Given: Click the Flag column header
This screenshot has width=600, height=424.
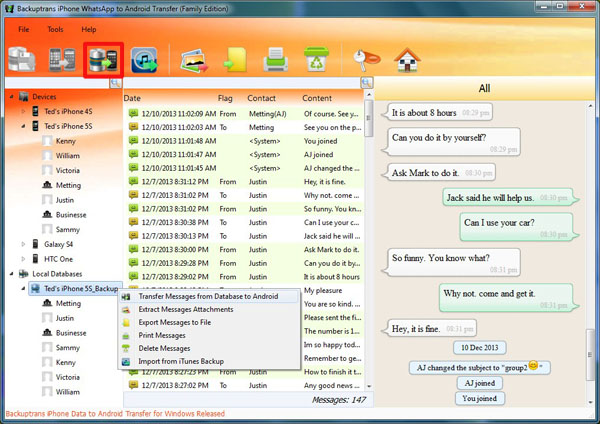Looking at the screenshot, I should 225,98.
